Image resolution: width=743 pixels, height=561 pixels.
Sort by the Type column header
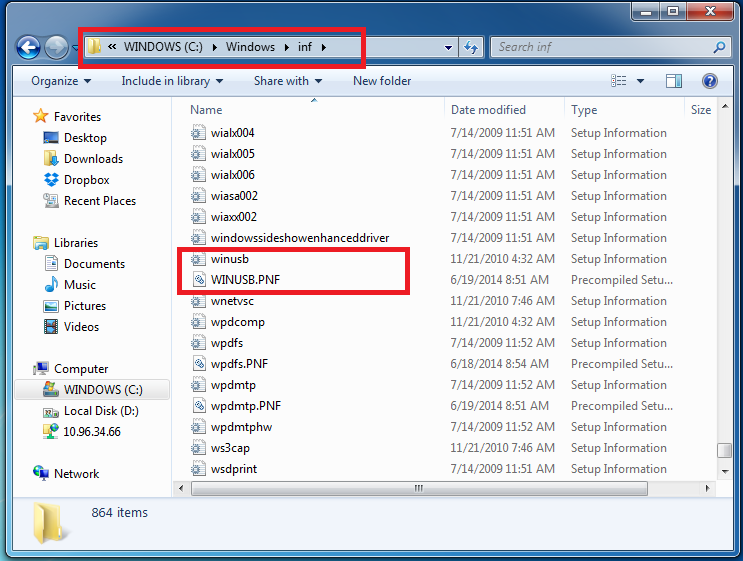point(584,110)
